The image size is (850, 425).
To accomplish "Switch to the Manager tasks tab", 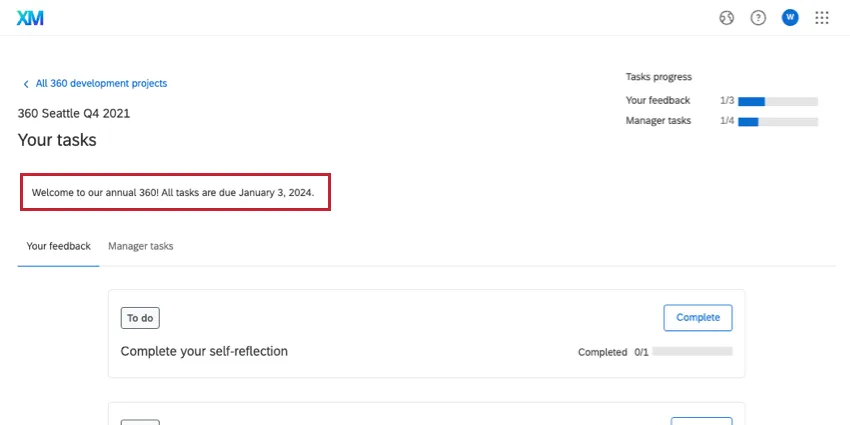I will (x=140, y=246).
